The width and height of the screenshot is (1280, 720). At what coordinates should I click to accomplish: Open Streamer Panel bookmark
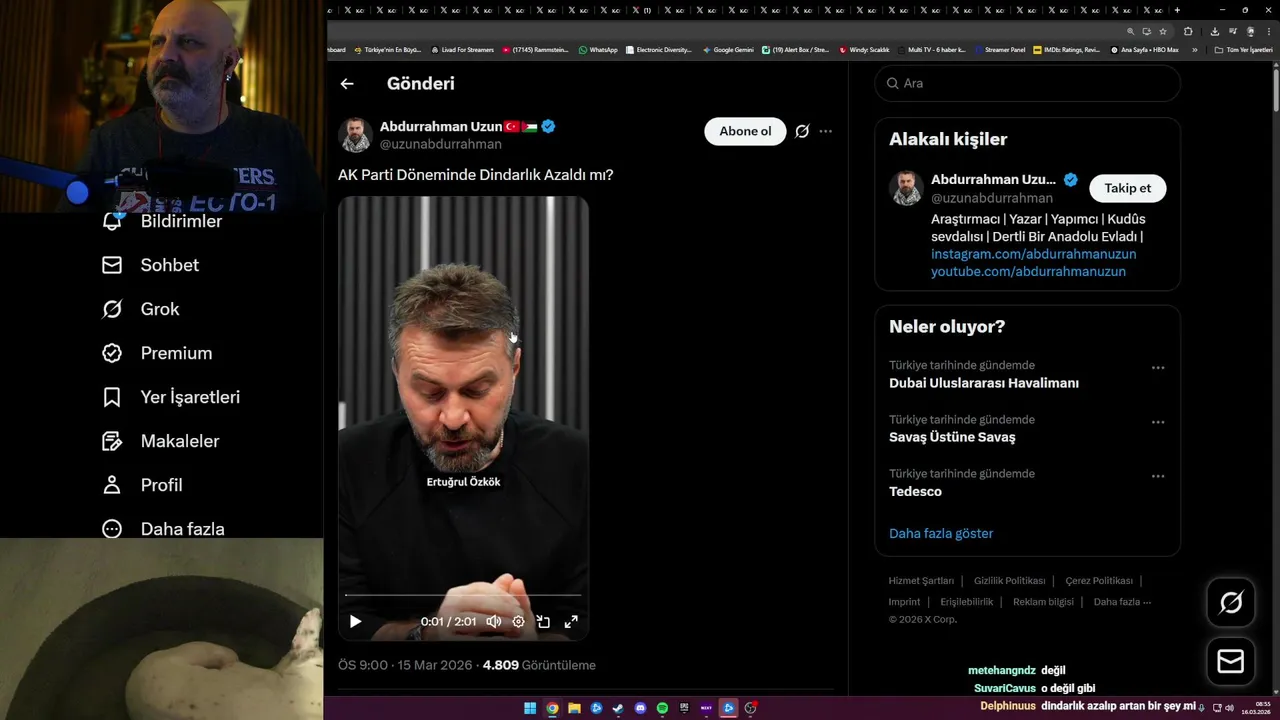[999, 49]
